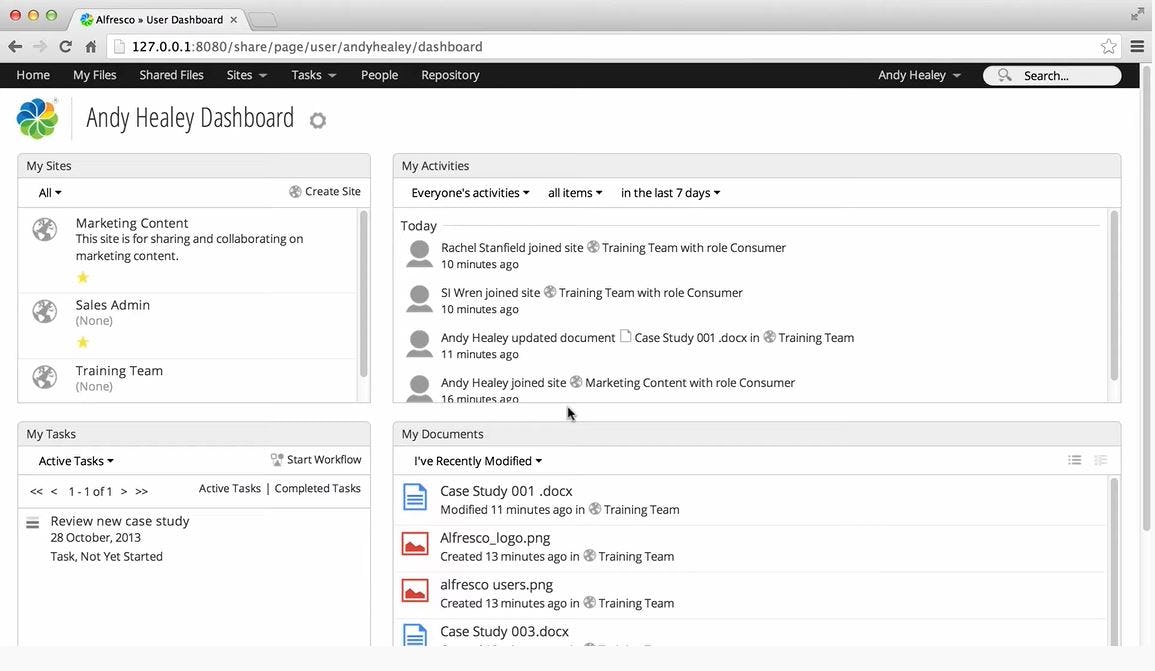Click Alfresco_logo.png image file icon
Screen dimensions: 1155x671
pyautogui.click(x=415, y=544)
